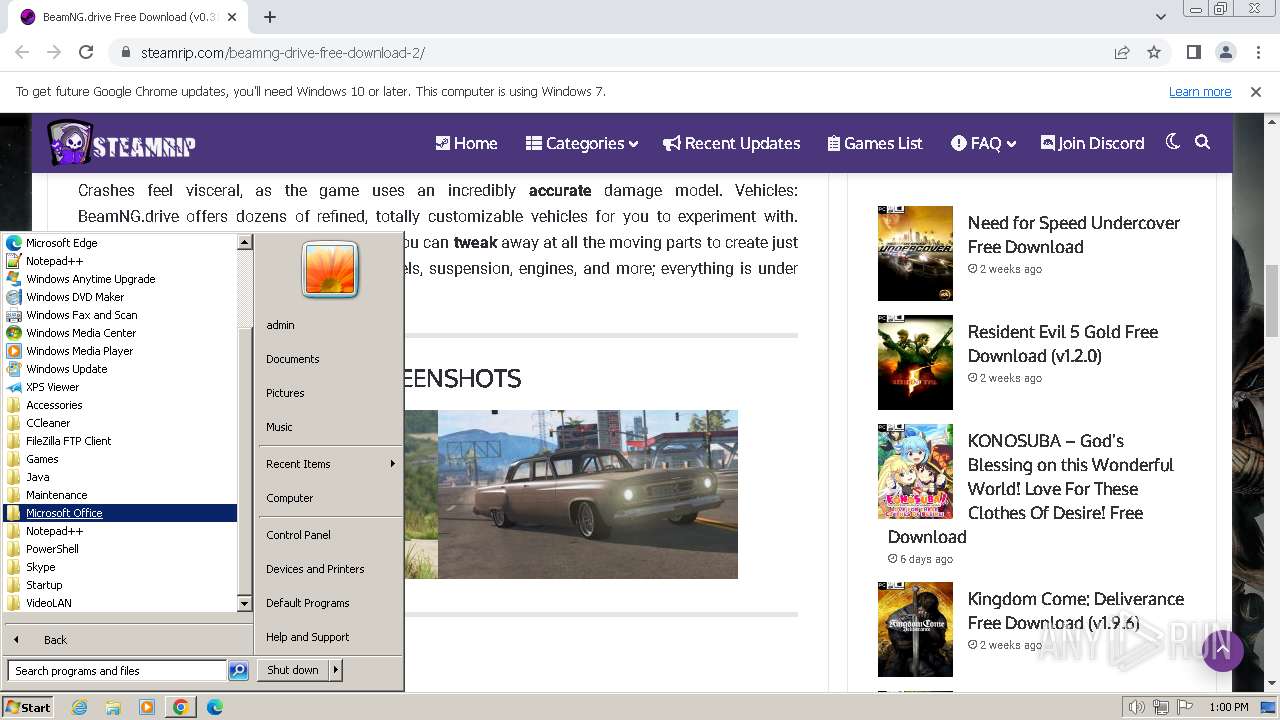The image size is (1280, 720).
Task: Open Resident Evil 5 Gold Free Download
Action: pos(1063,344)
